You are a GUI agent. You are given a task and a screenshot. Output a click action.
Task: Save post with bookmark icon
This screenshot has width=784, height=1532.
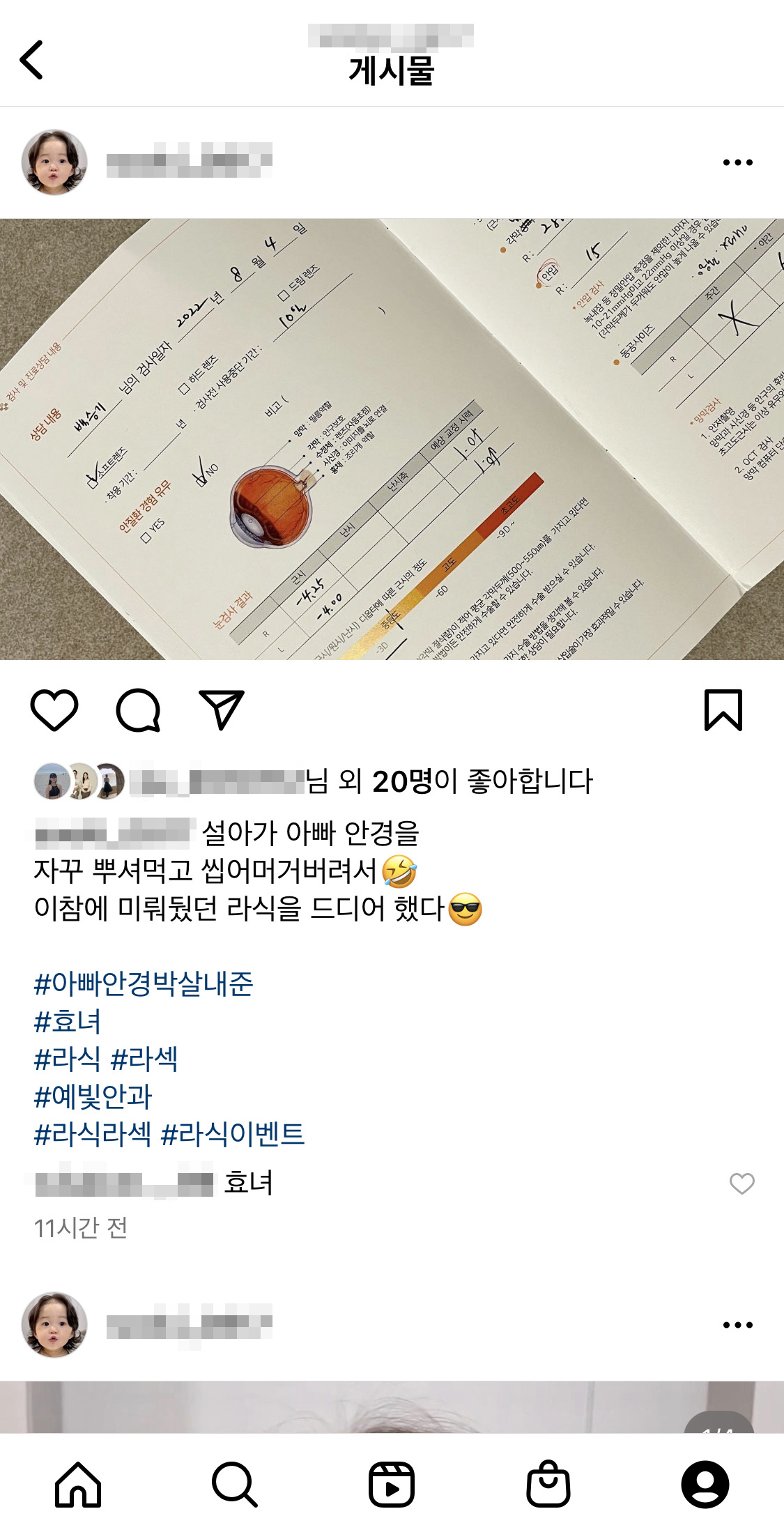pos(723,710)
